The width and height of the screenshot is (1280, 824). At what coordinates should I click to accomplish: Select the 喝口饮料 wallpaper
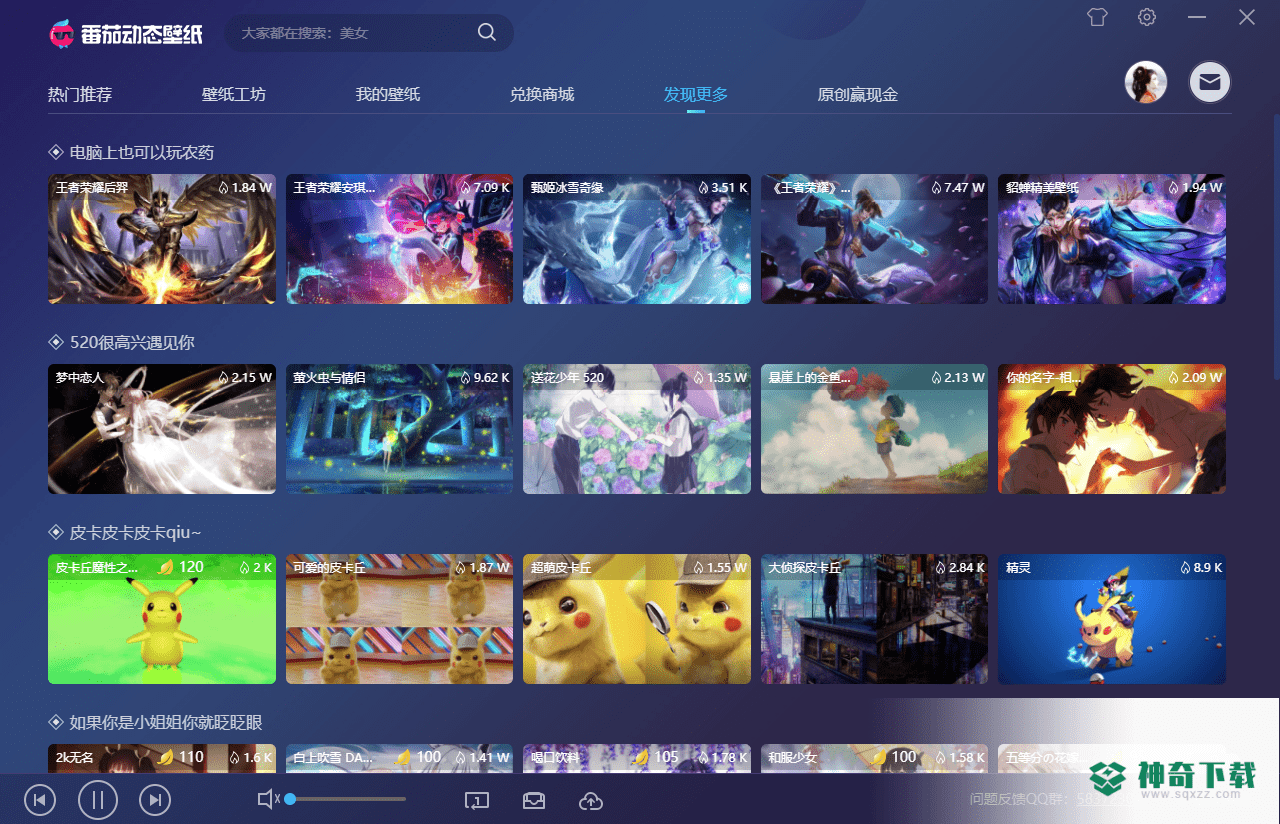[x=637, y=758]
